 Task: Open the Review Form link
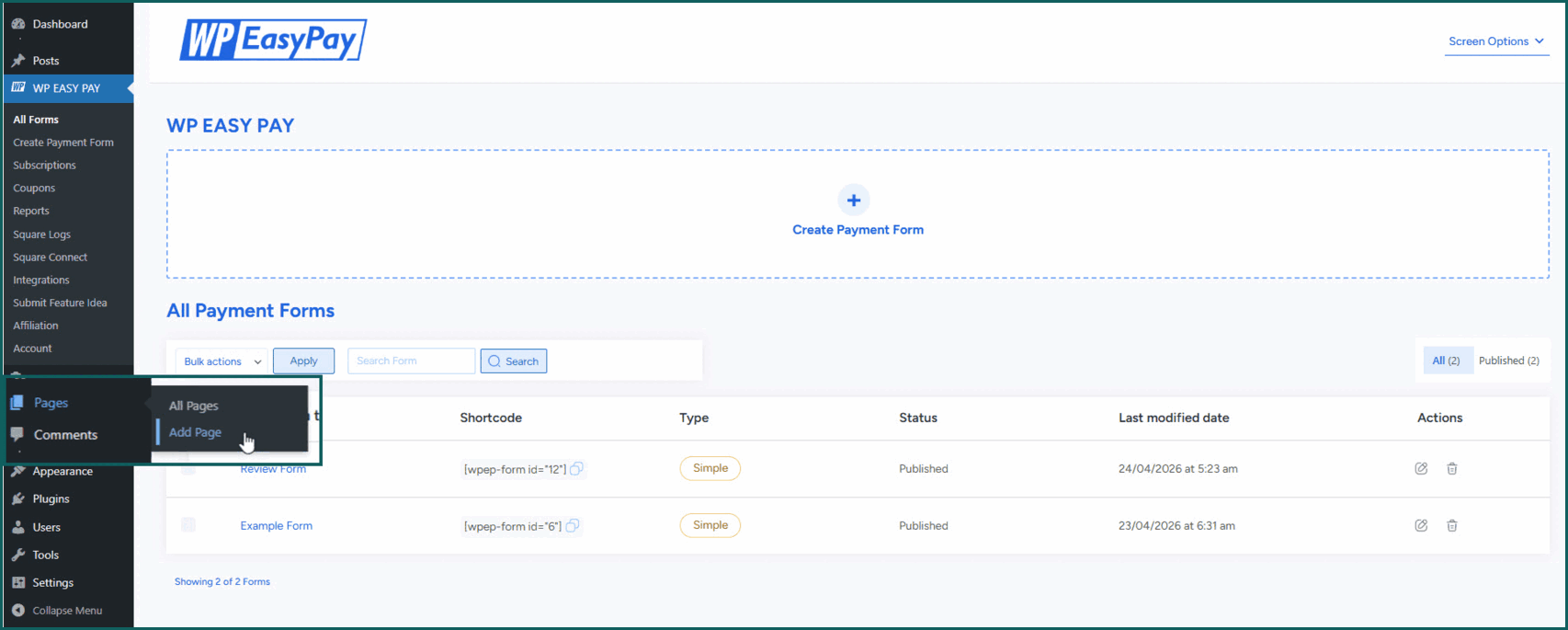tap(273, 469)
